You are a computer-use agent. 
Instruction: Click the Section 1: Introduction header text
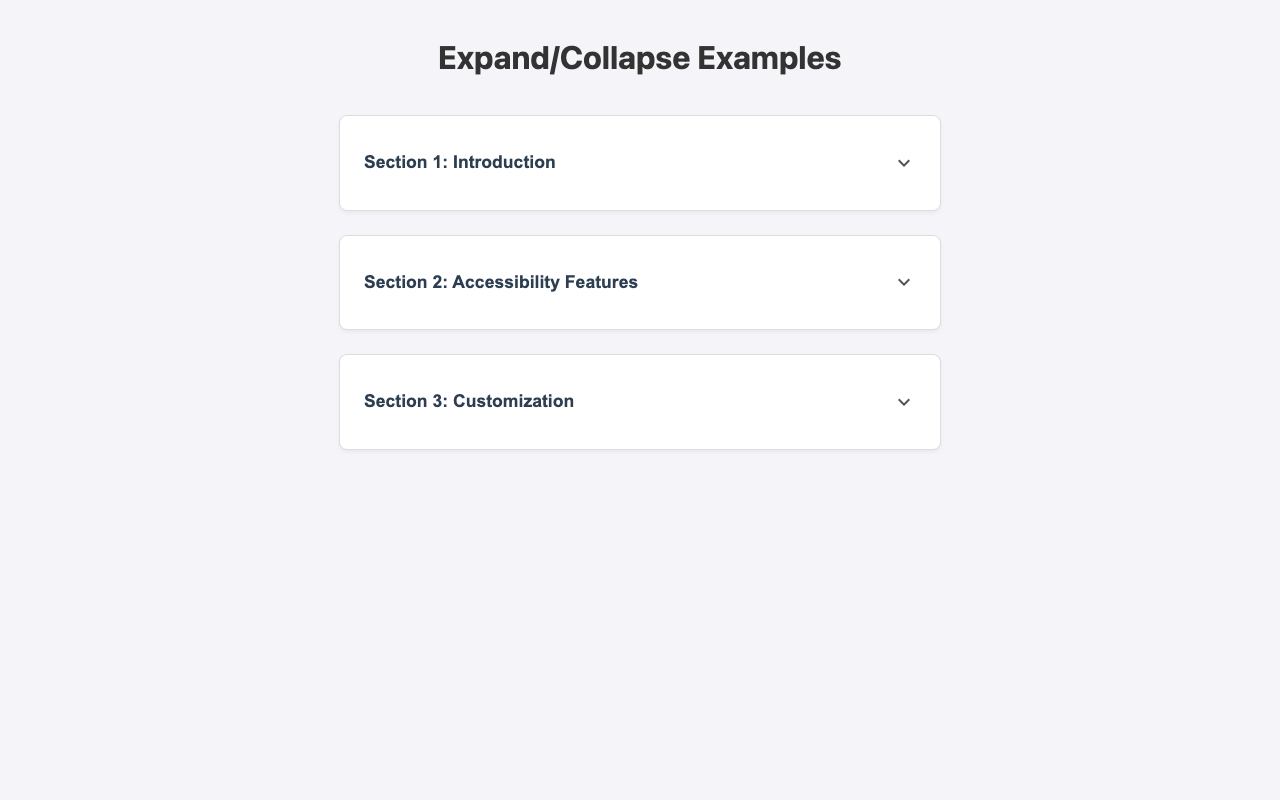tap(460, 162)
